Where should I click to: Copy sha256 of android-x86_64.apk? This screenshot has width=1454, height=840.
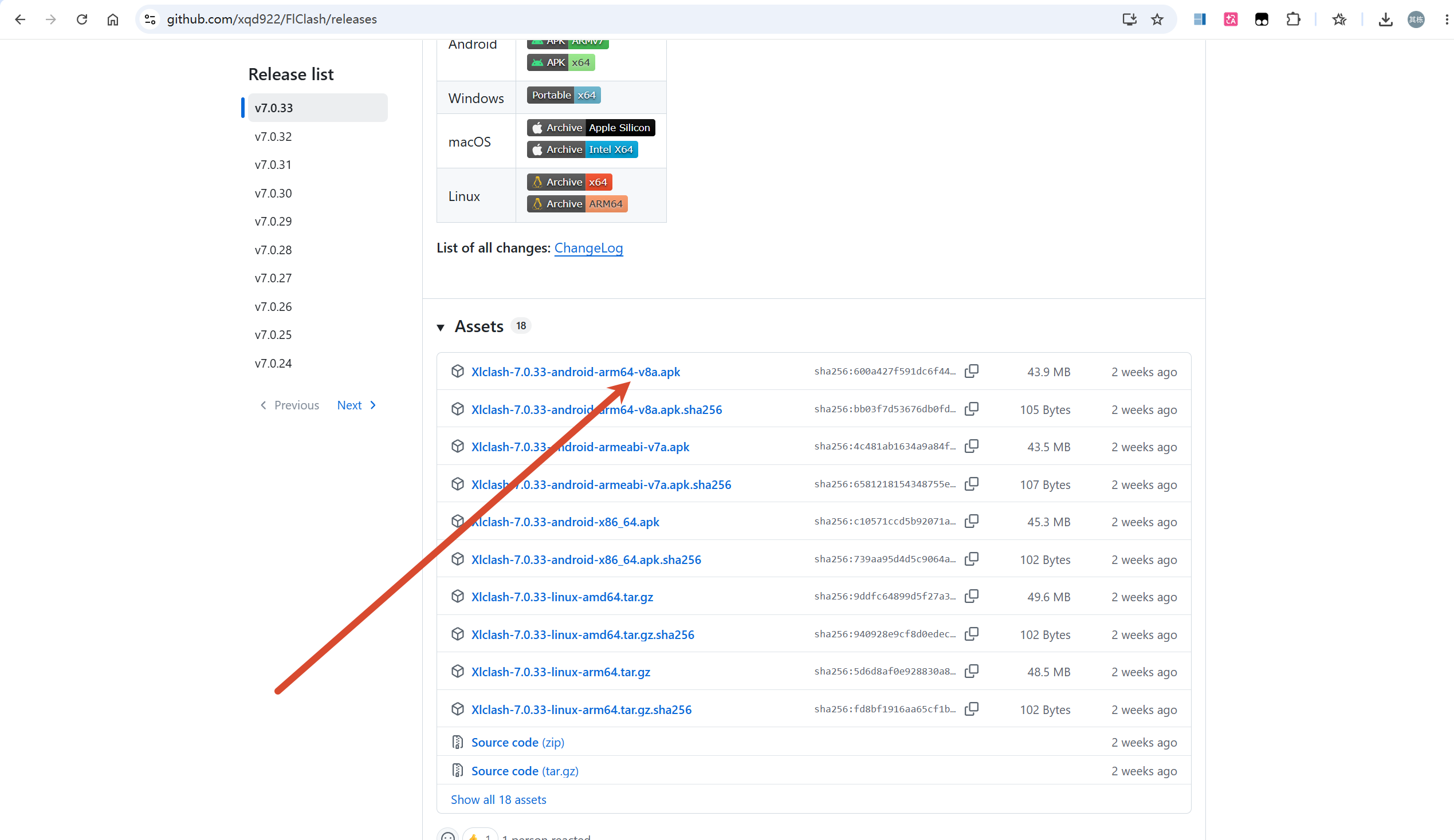tap(972, 521)
